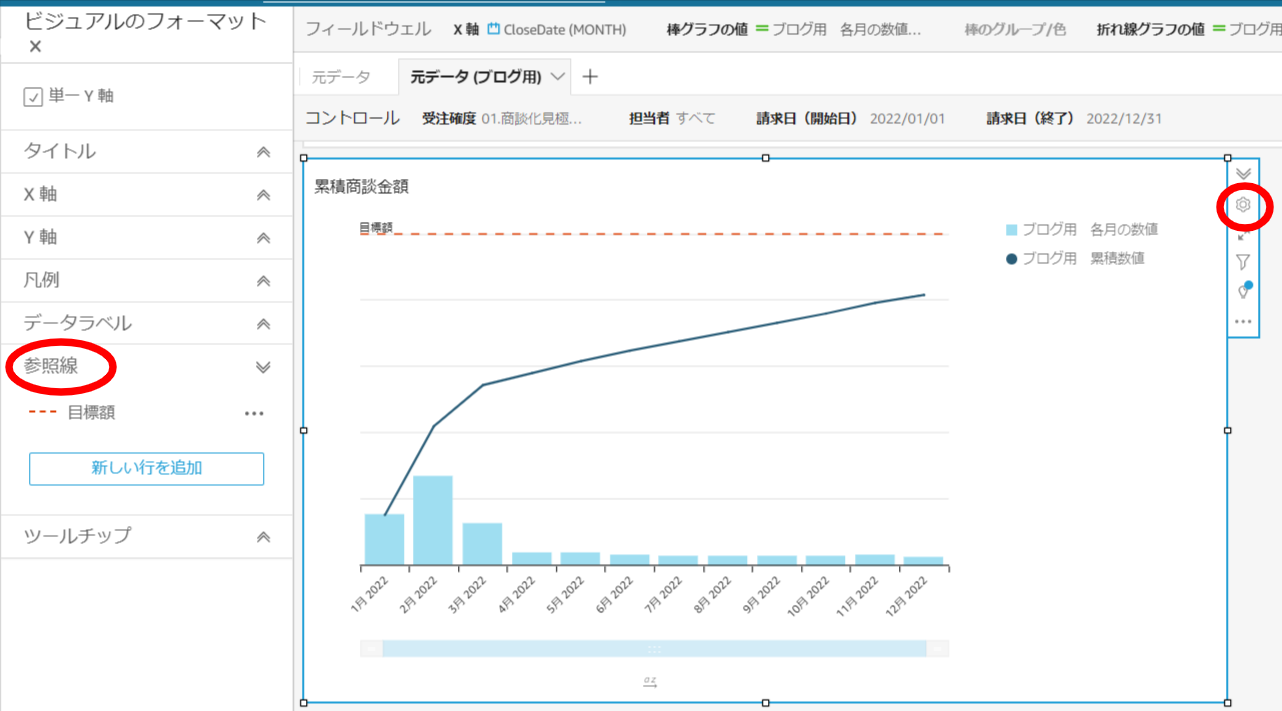Click the maximize visual arrows icon

[x=1243, y=235]
